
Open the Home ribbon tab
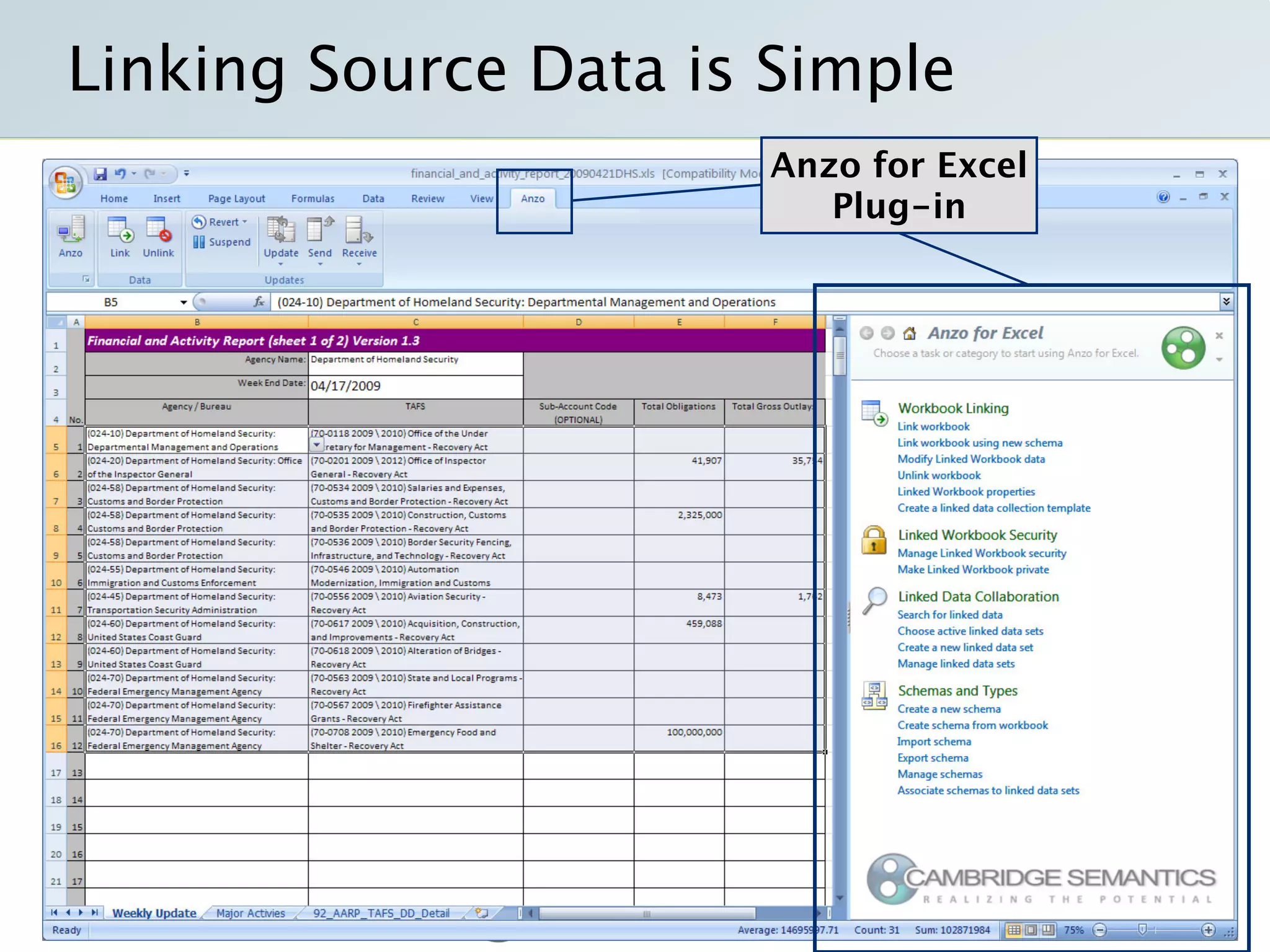114,199
